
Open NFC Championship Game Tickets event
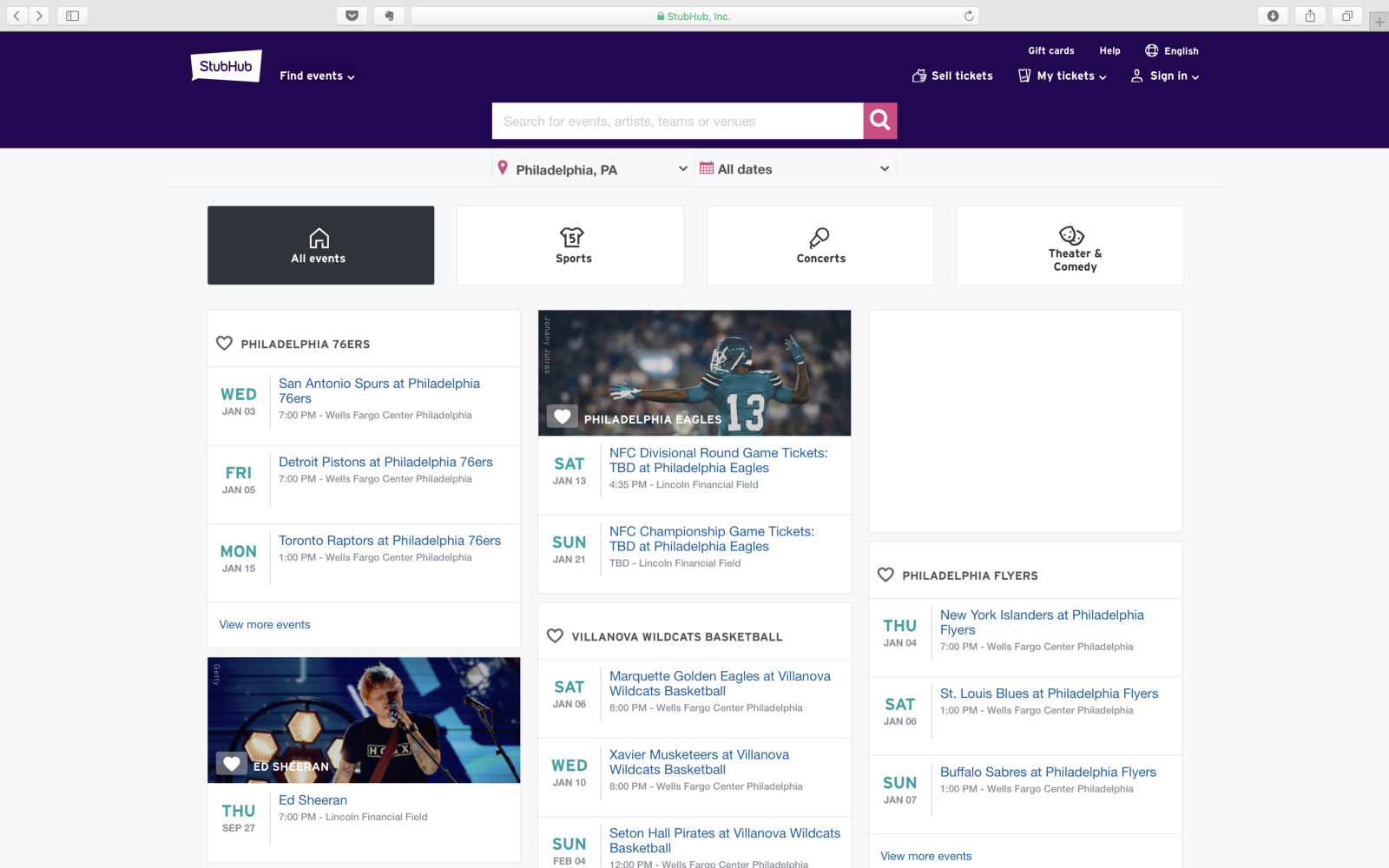pos(712,538)
